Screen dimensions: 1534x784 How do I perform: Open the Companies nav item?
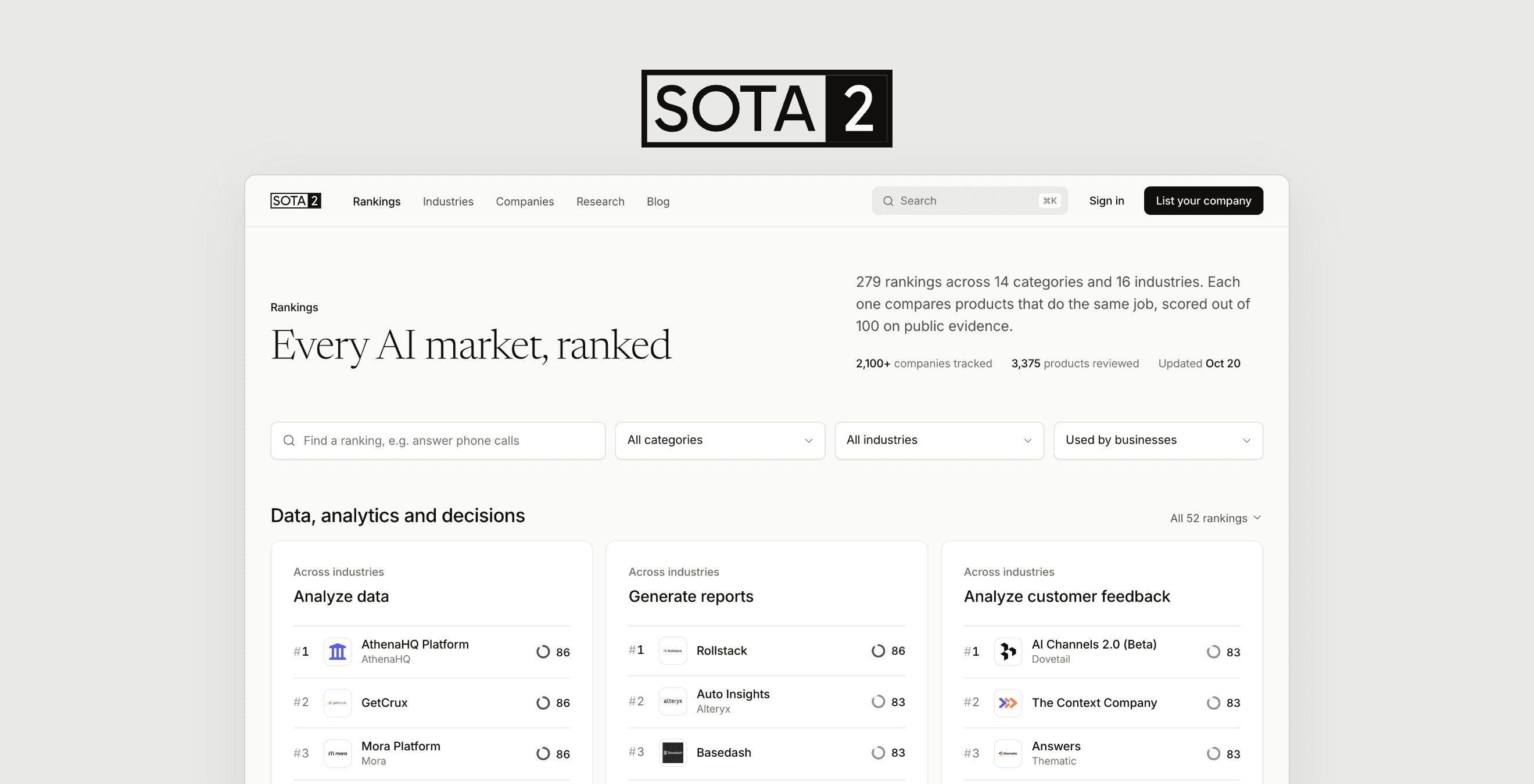click(x=525, y=201)
